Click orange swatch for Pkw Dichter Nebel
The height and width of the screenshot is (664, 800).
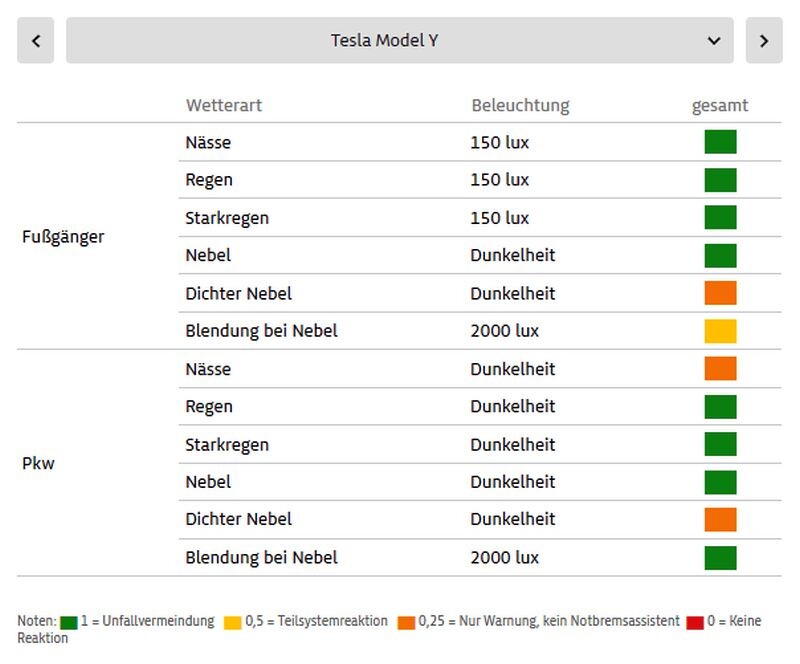click(720, 519)
